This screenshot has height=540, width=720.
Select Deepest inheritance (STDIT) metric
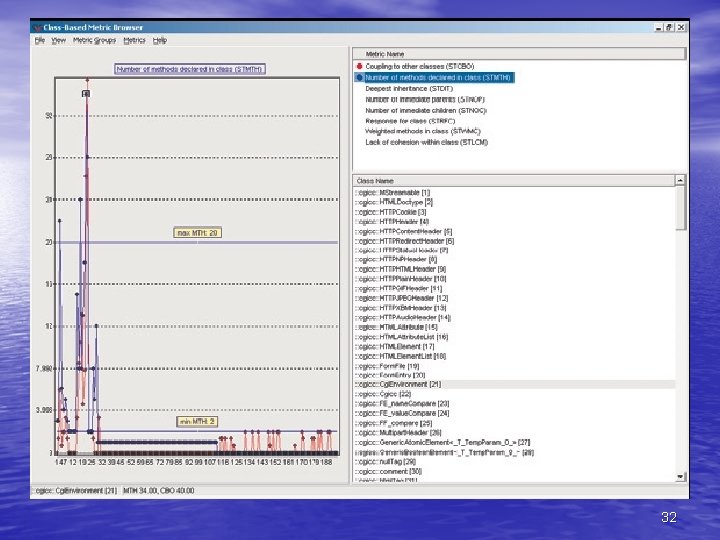409,89
